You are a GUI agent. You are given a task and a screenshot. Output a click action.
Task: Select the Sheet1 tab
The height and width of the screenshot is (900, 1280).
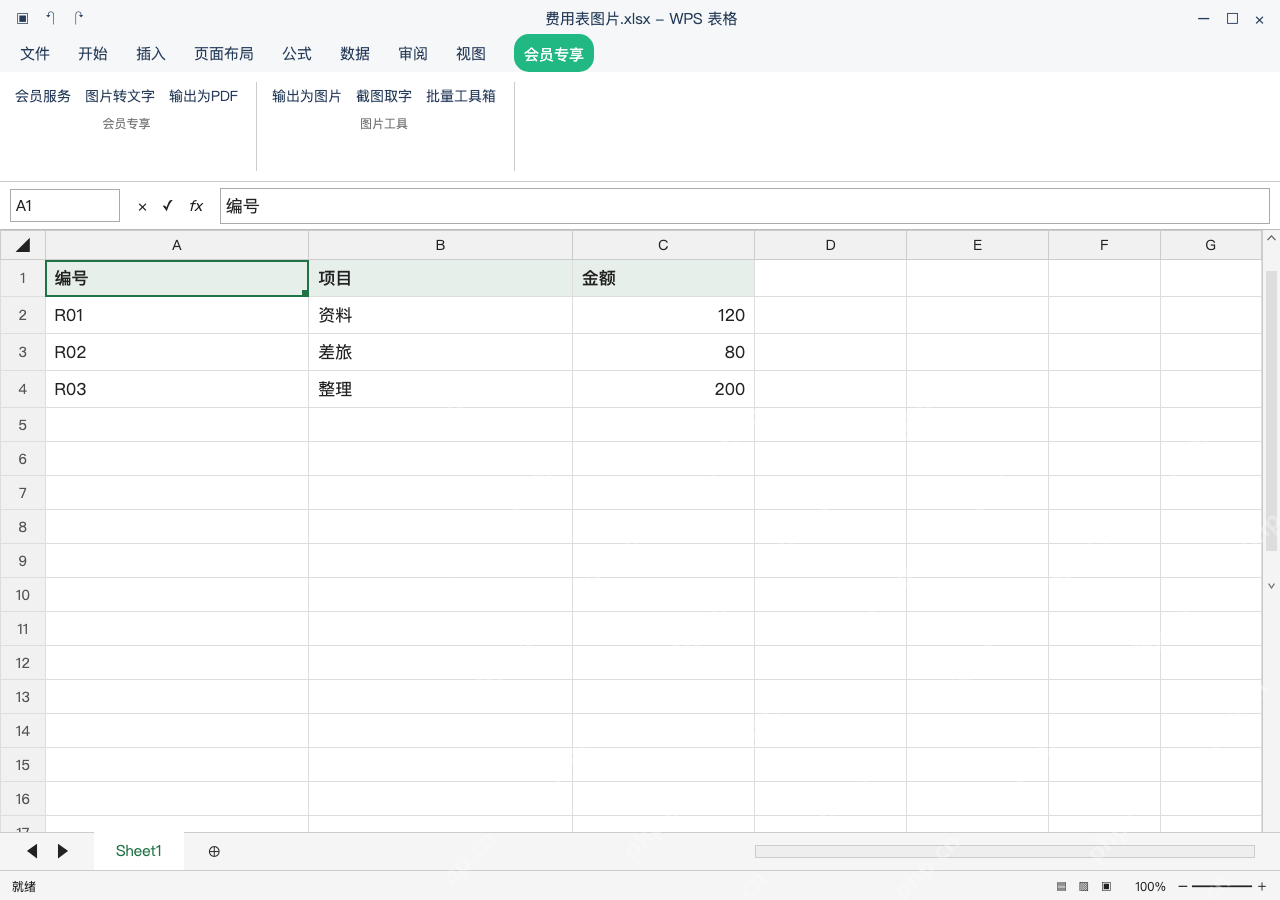click(138, 851)
